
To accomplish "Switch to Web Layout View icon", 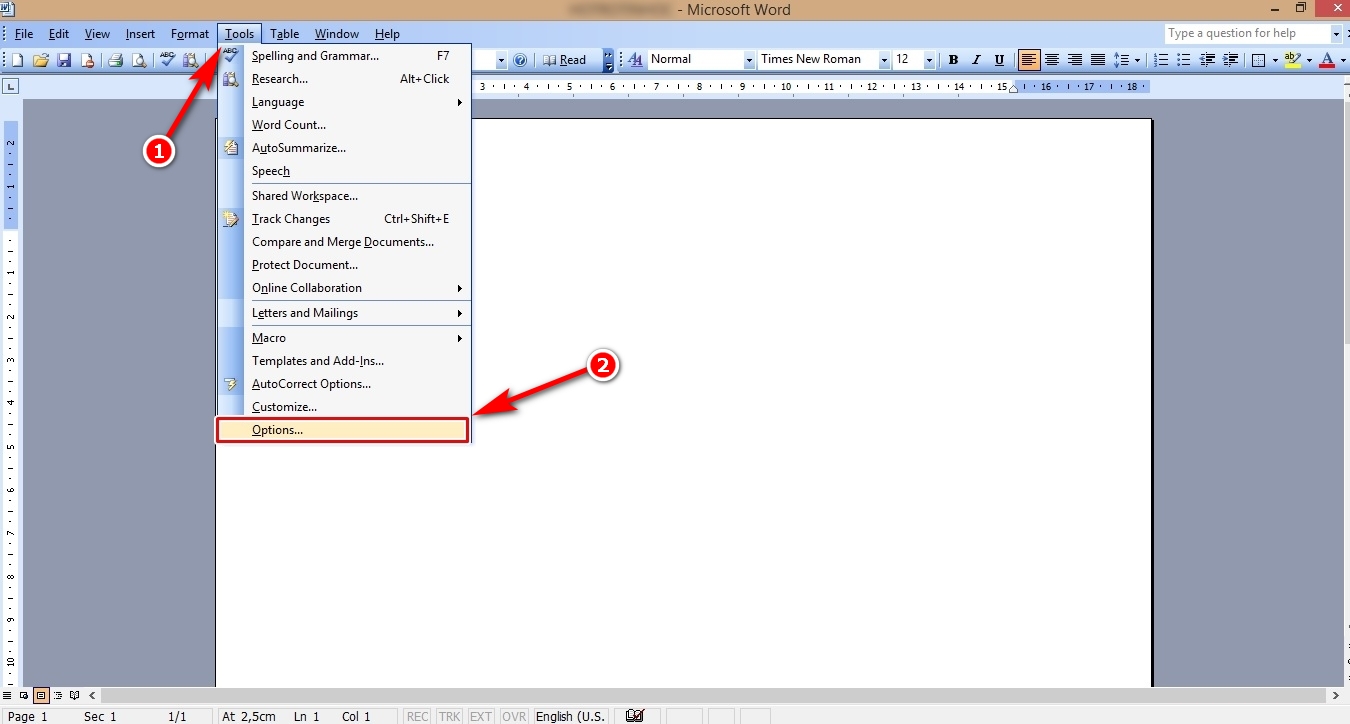I will coord(24,695).
